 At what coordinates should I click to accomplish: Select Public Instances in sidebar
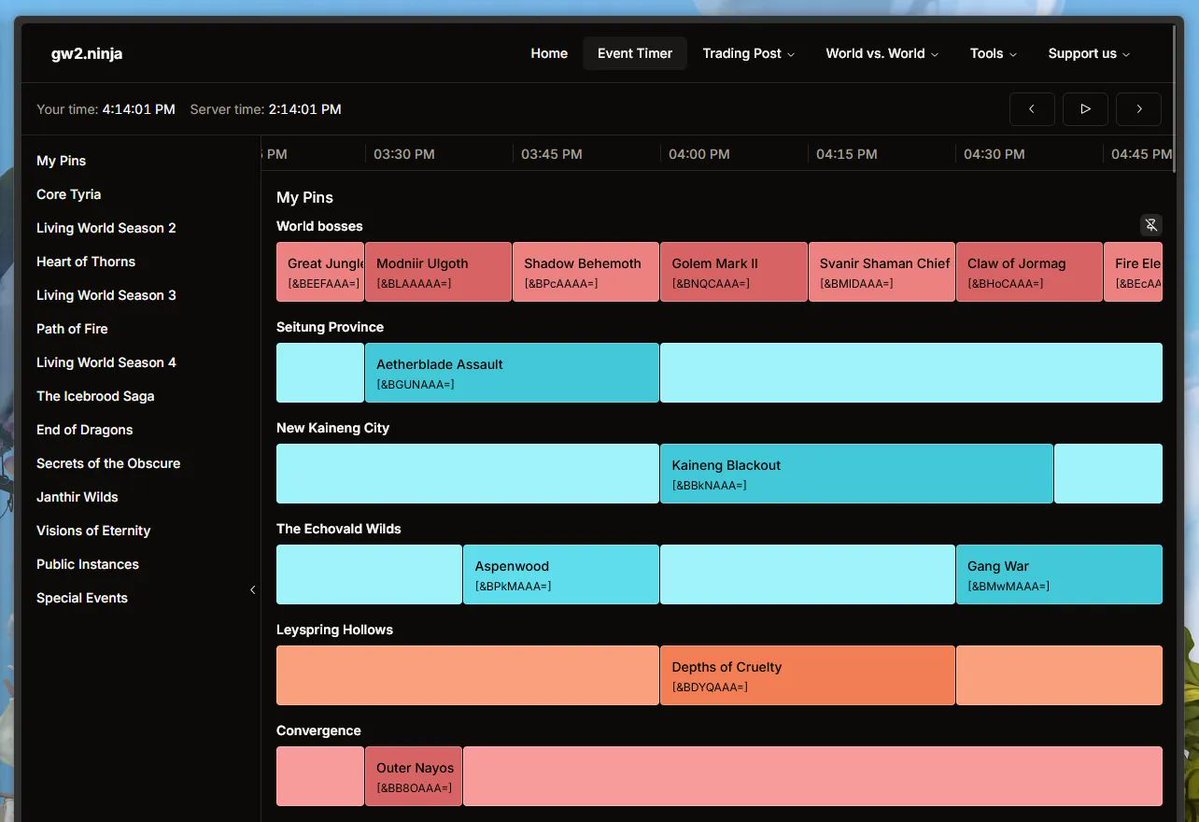(x=88, y=564)
